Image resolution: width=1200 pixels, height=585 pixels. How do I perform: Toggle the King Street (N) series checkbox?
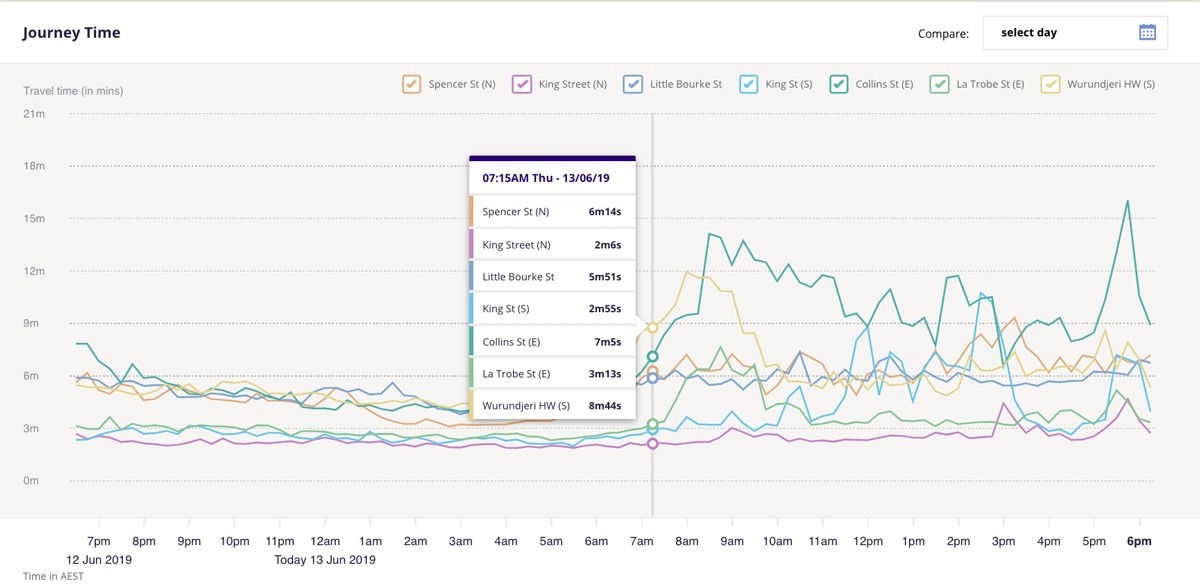pos(521,84)
